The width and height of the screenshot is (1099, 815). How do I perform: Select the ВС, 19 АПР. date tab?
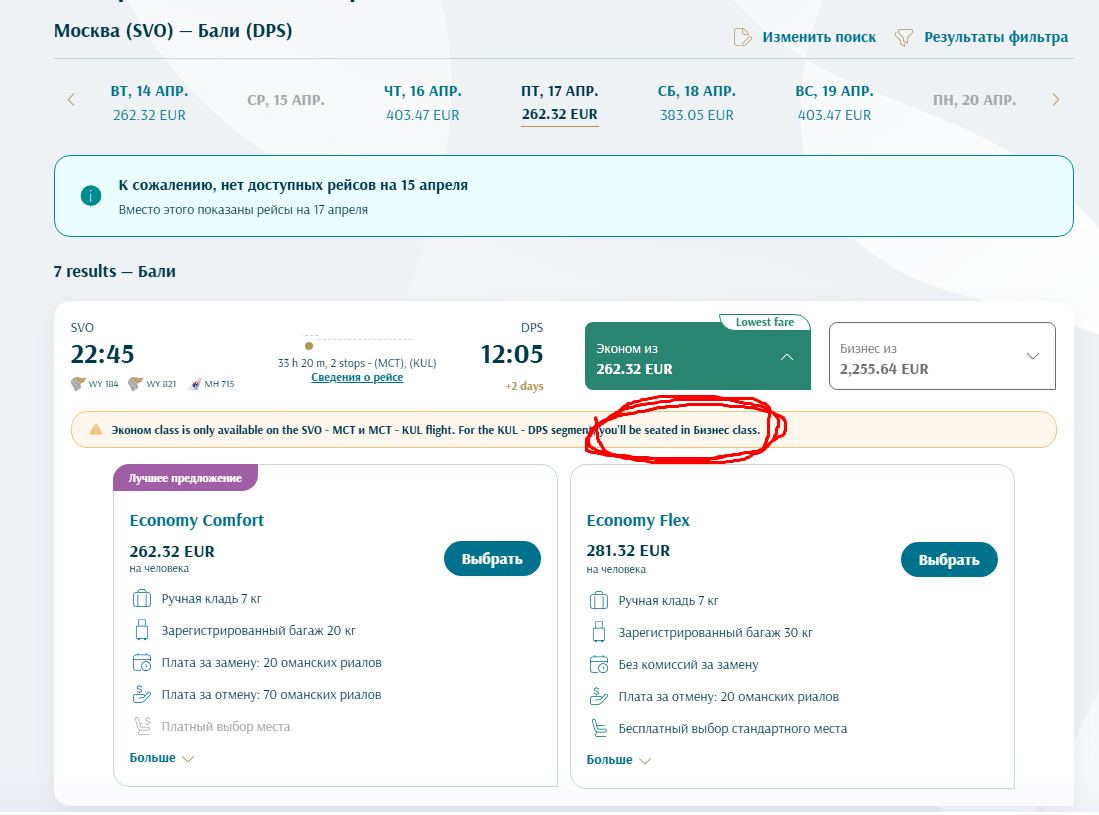pyautogui.click(x=834, y=103)
